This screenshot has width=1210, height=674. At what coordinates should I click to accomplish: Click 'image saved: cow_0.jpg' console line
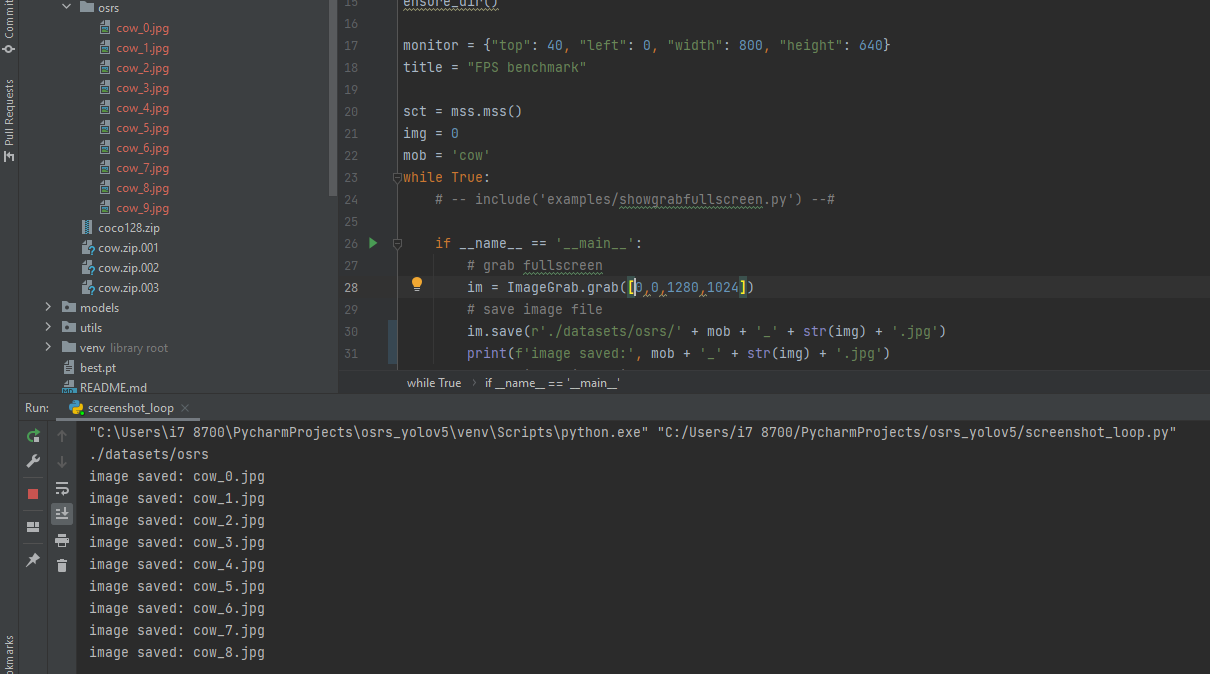177,477
